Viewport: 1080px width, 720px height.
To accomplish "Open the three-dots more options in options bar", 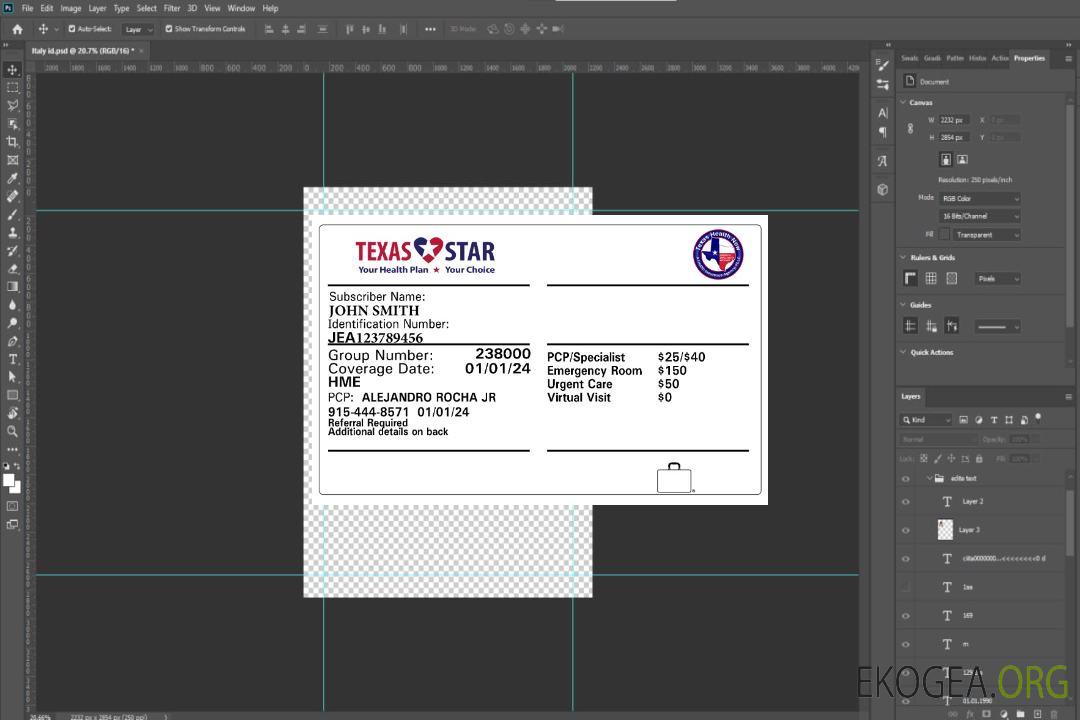I will click(x=430, y=29).
